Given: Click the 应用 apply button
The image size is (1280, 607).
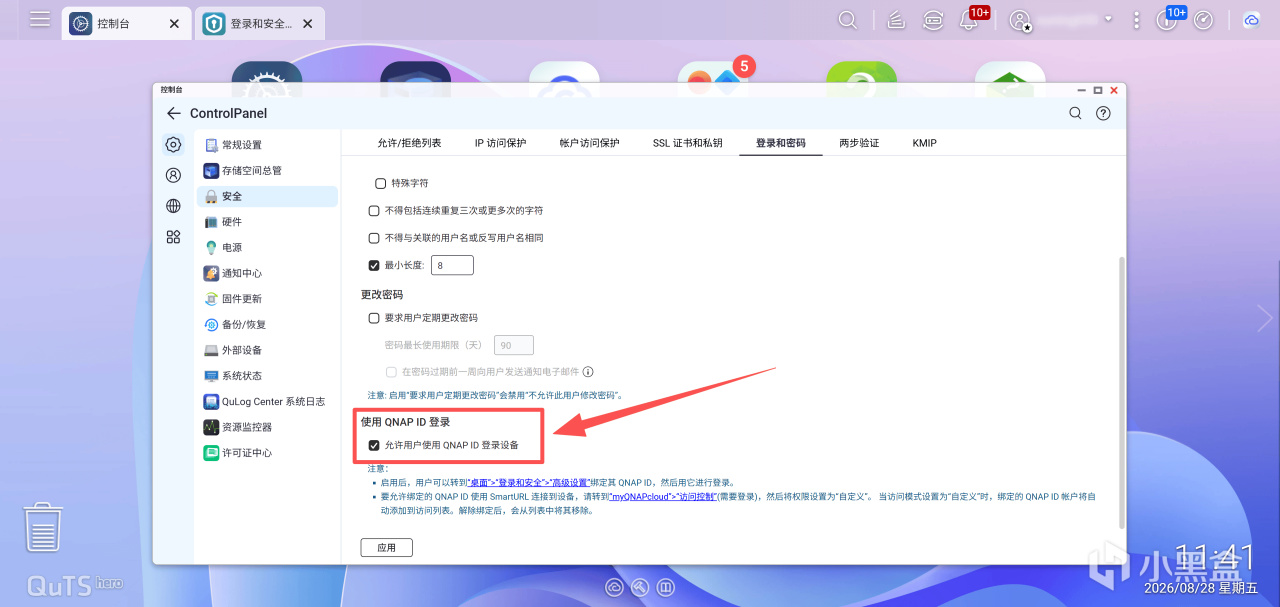Looking at the screenshot, I should coord(386,548).
